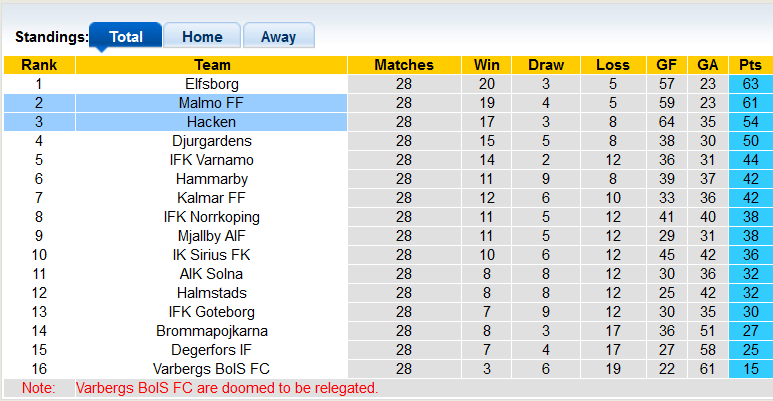The height and width of the screenshot is (401, 773).
Task: Open the Malmo FF team link
Action: pos(211,103)
